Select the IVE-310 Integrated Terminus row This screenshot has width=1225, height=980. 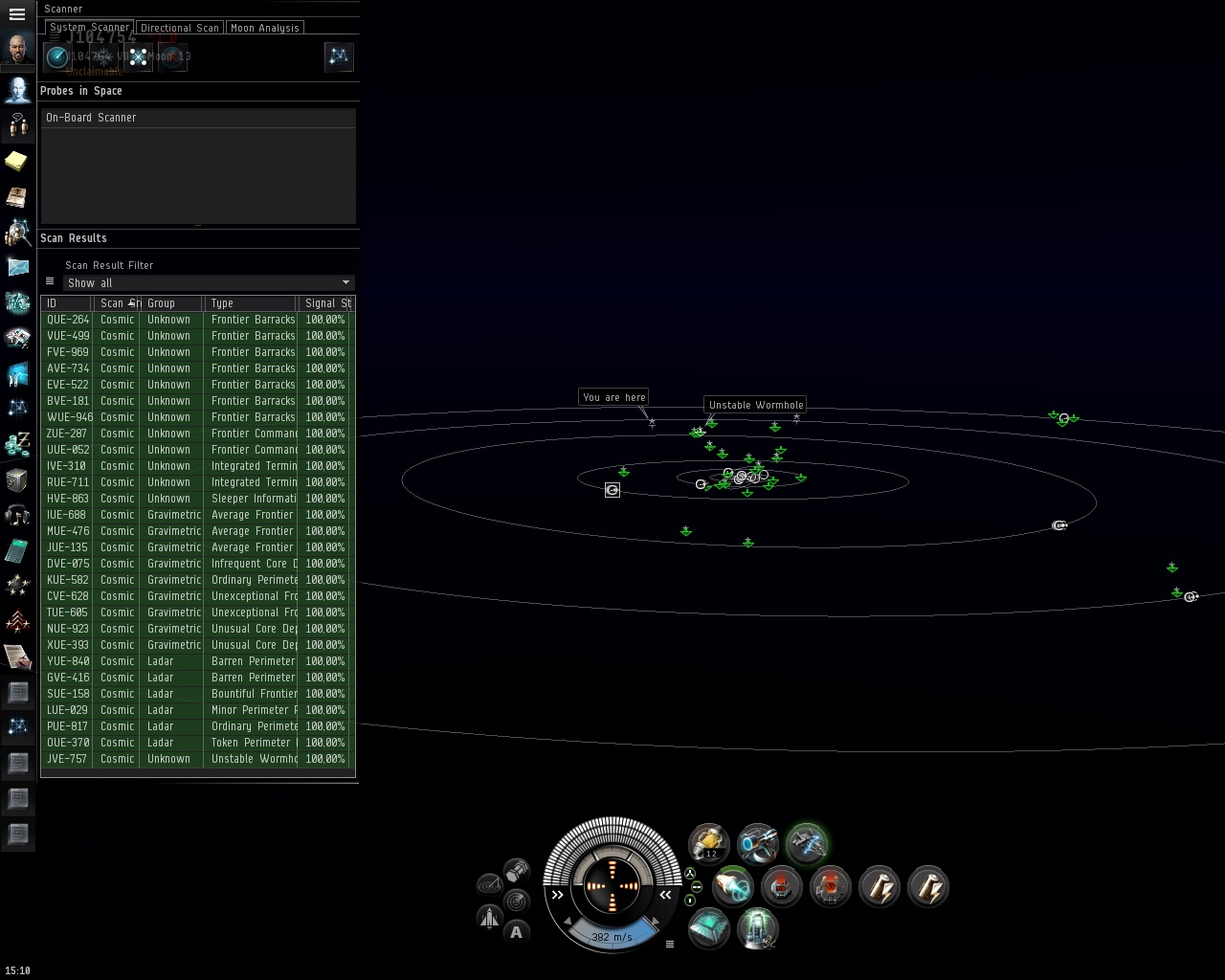pos(198,466)
